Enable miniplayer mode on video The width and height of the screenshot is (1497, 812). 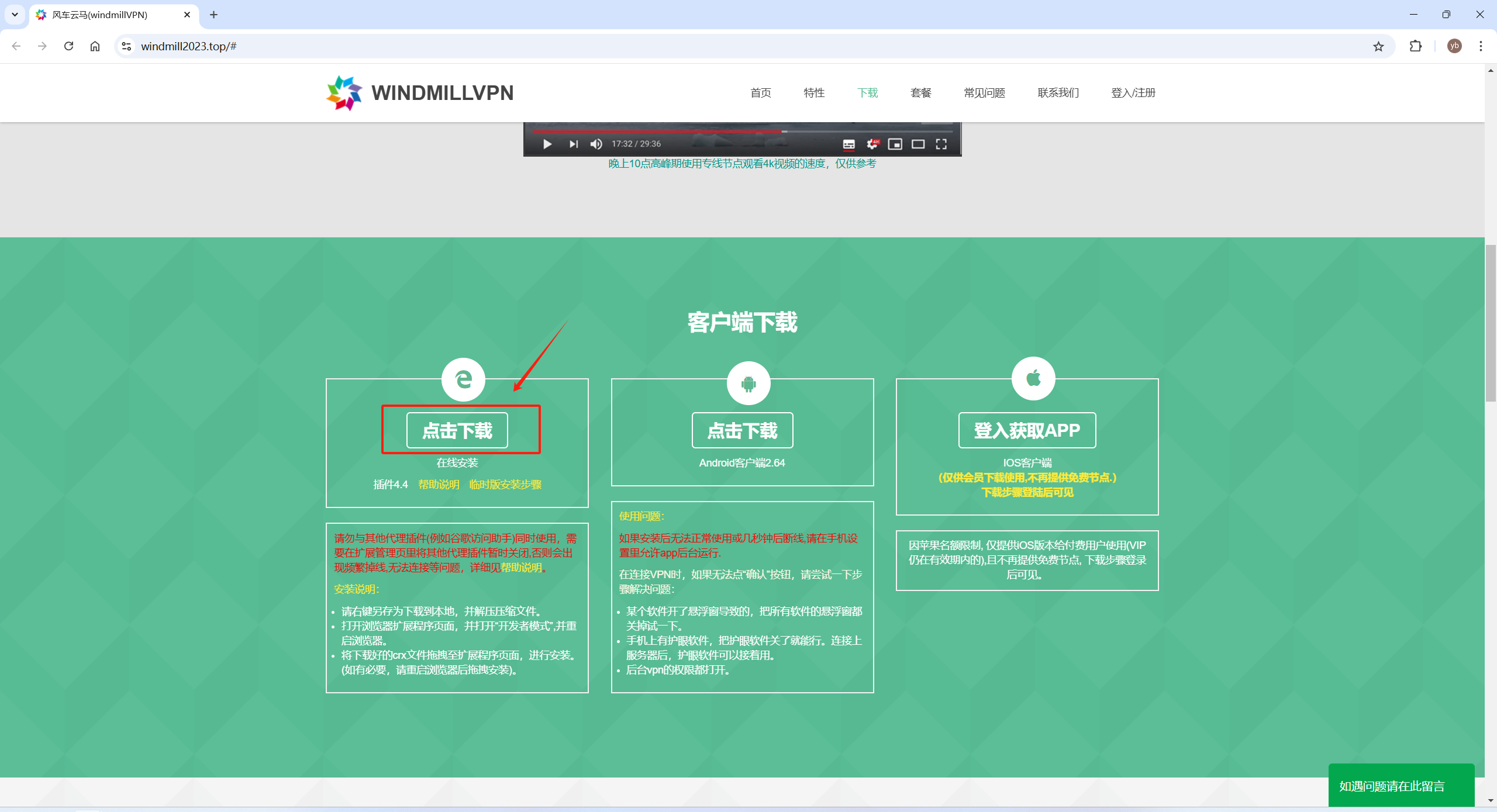pyautogui.click(x=895, y=144)
